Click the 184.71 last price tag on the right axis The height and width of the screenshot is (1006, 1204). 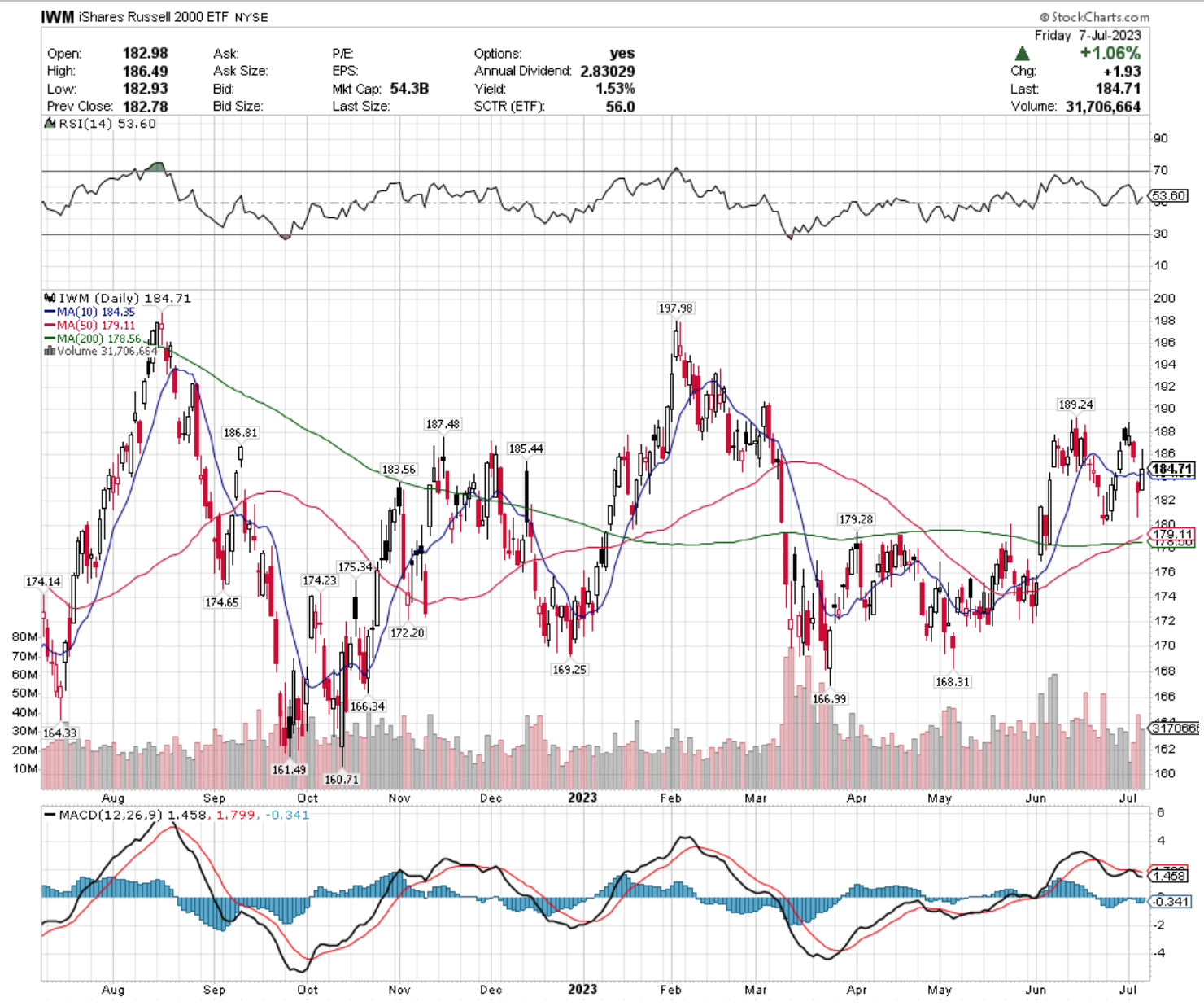[1171, 470]
